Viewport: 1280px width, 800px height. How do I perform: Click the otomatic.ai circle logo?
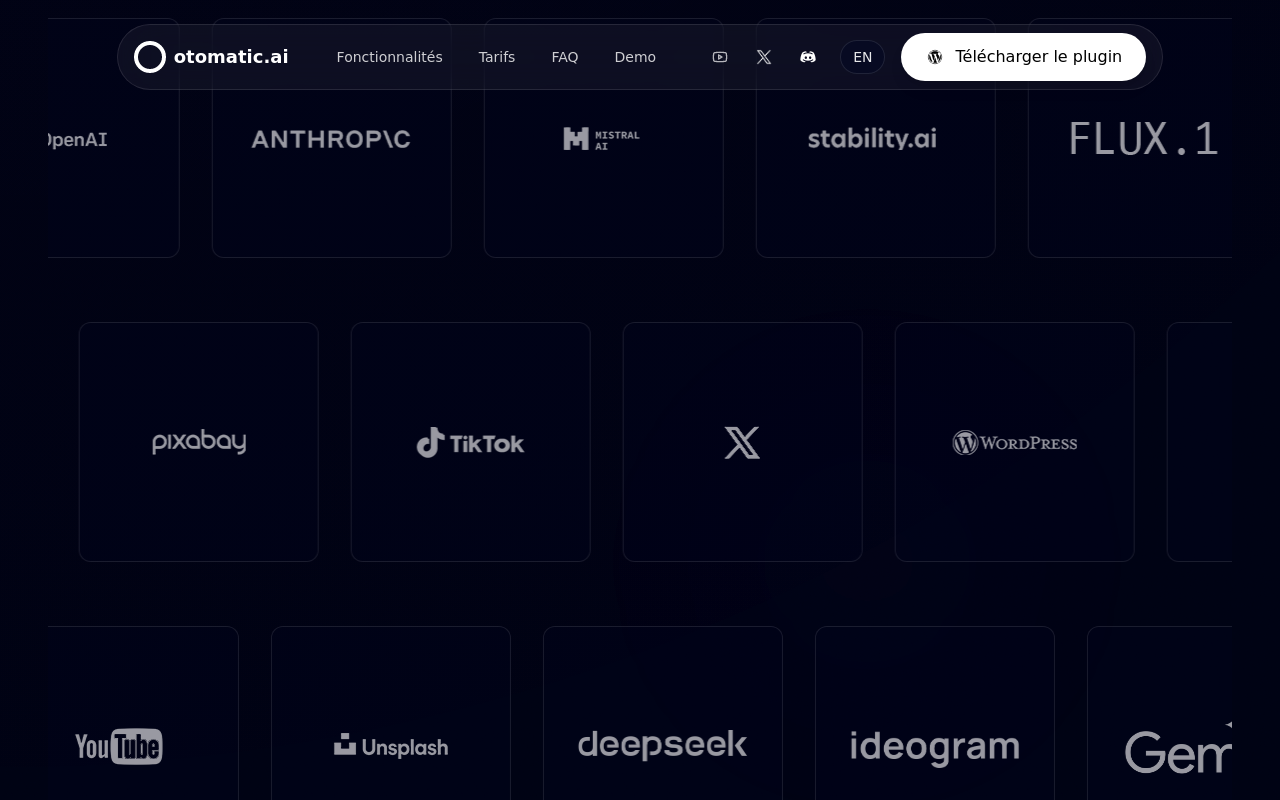[x=150, y=57]
